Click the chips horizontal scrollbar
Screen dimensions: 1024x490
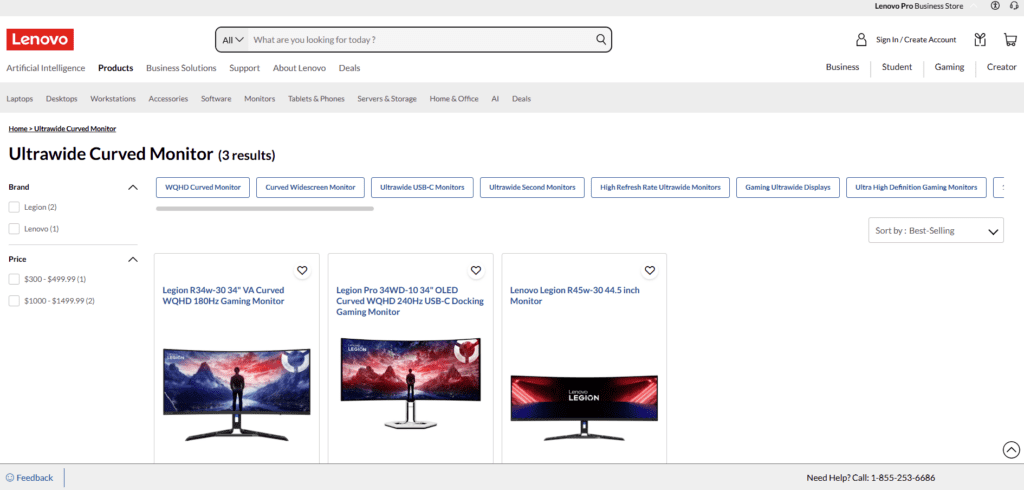coord(264,208)
